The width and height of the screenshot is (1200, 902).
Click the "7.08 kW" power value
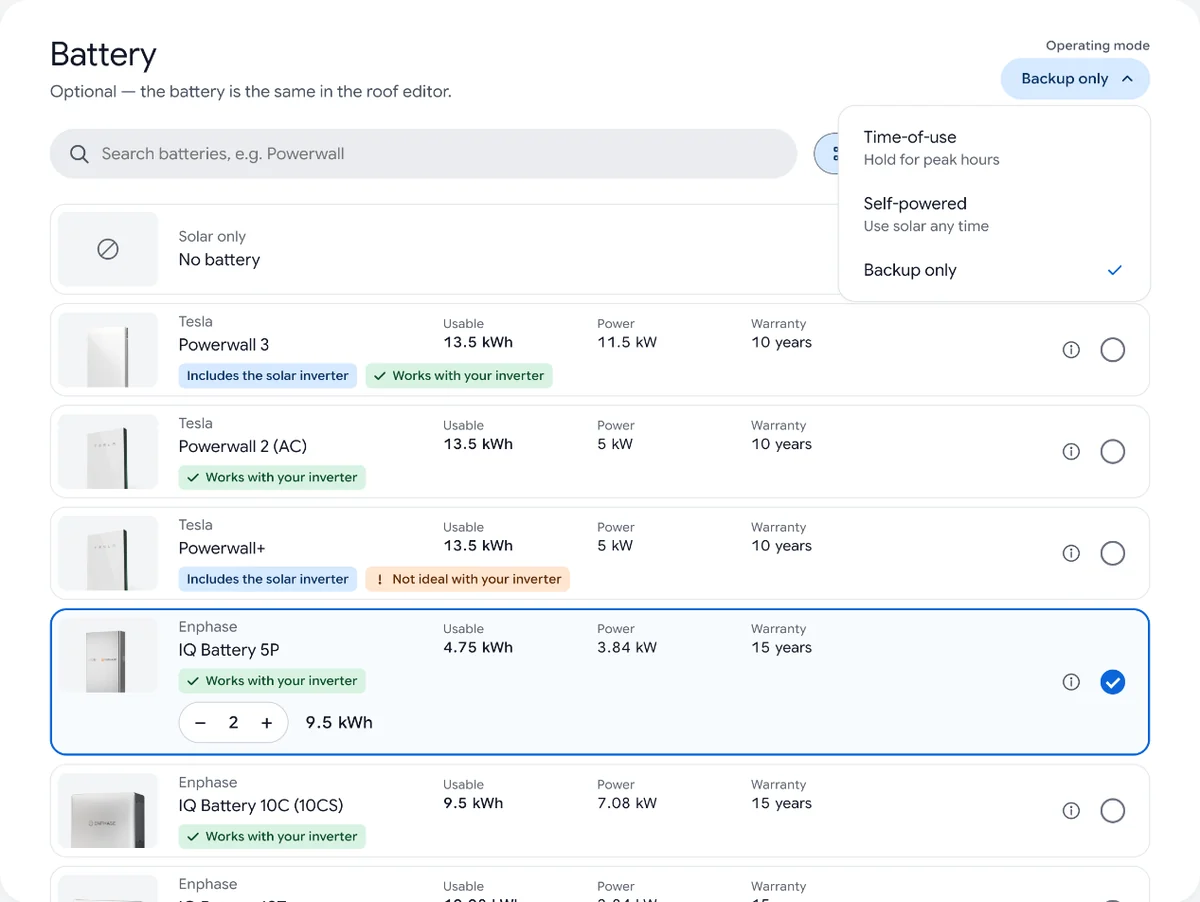(x=627, y=803)
